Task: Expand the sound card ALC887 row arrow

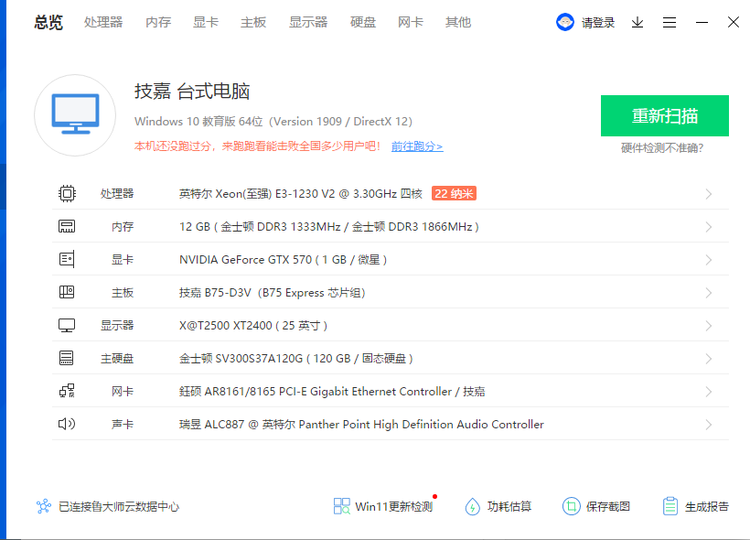Action: (708, 425)
